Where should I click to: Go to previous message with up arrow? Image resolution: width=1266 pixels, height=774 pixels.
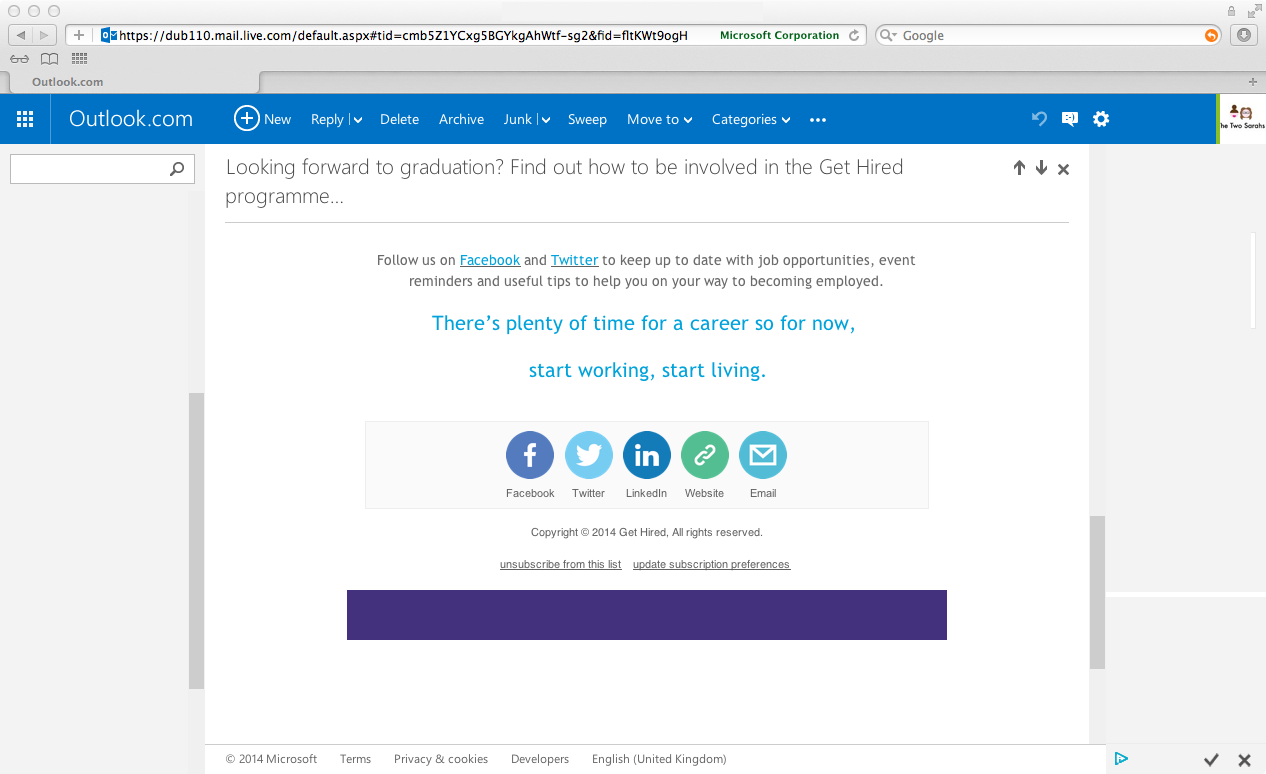click(1019, 168)
